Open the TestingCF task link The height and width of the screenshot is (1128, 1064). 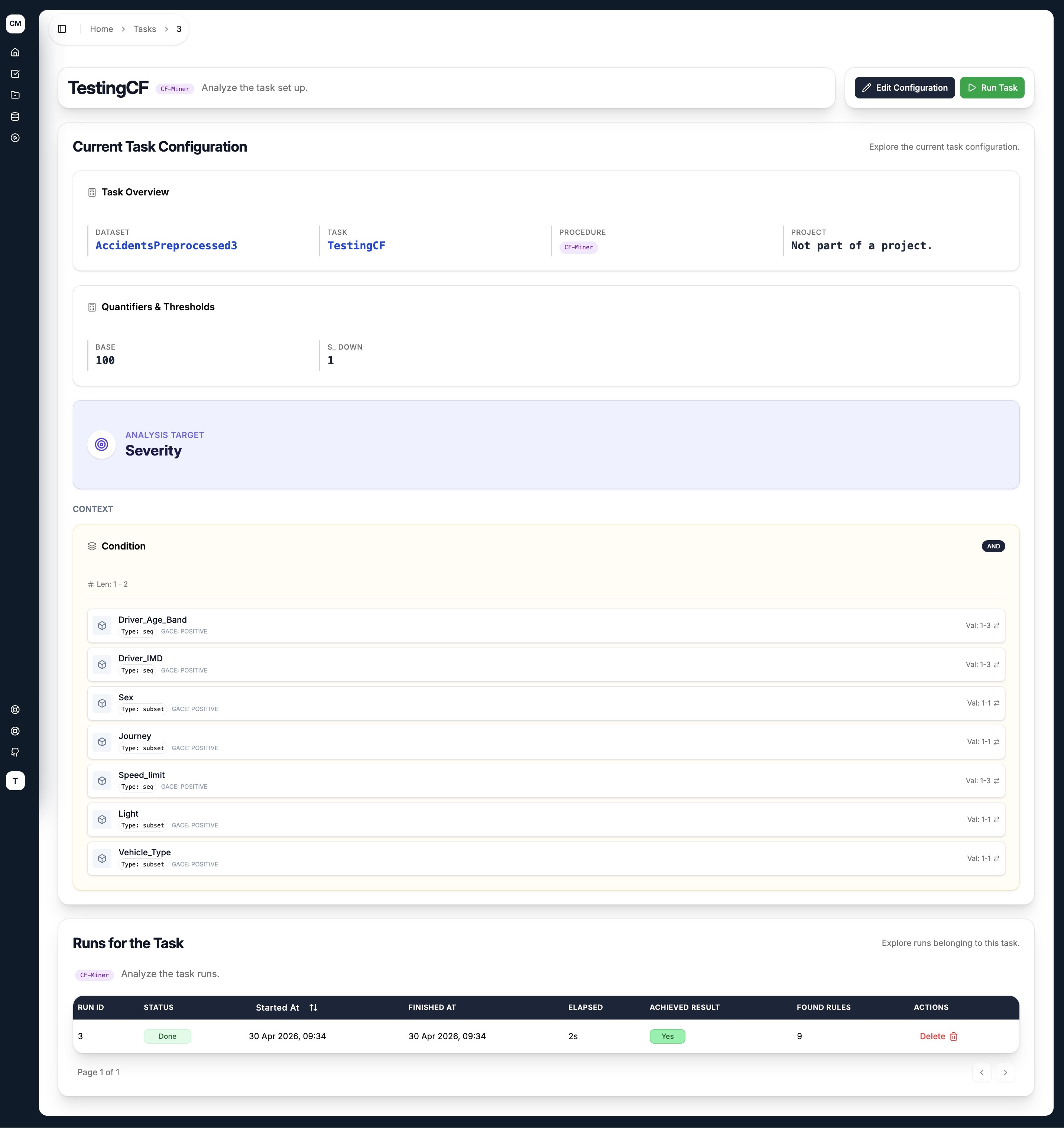pyautogui.click(x=356, y=246)
